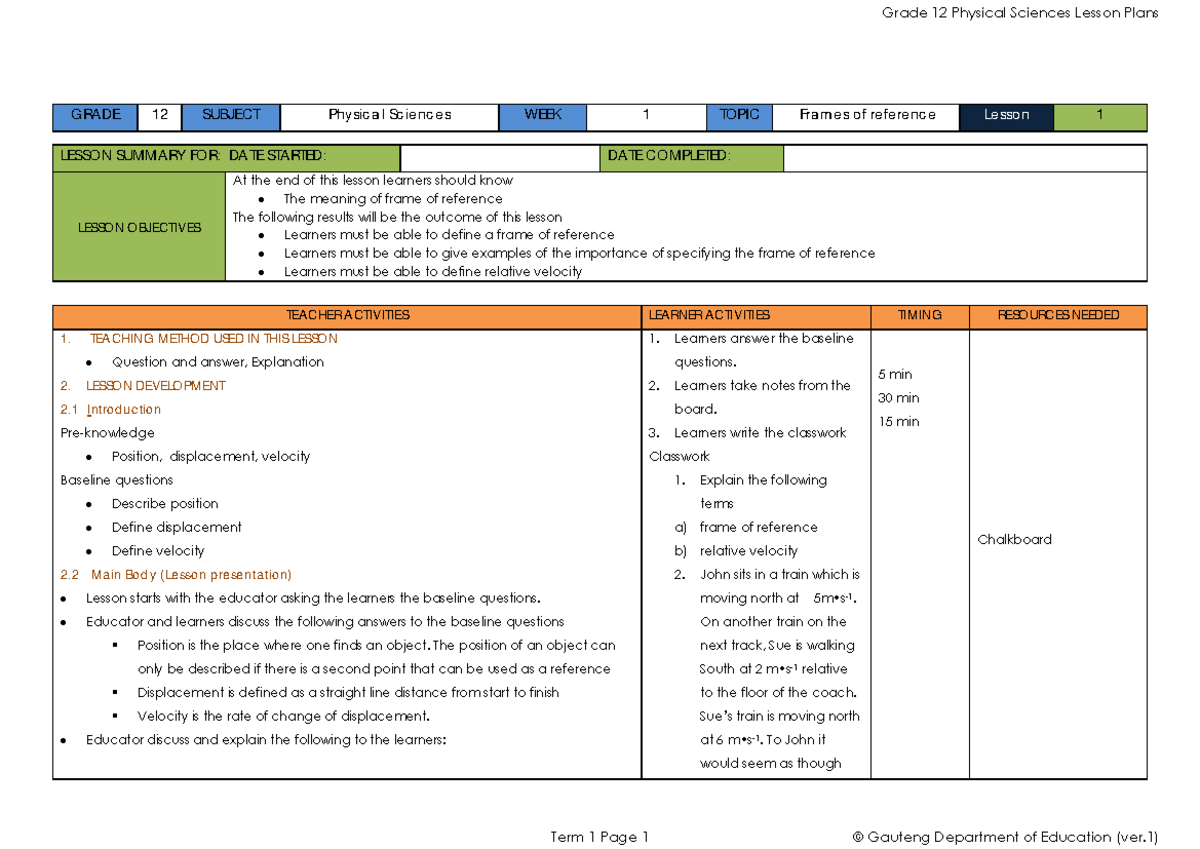The image size is (1200, 849).
Task: Click the 'Baseline questions' line
Action: [x=117, y=480]
